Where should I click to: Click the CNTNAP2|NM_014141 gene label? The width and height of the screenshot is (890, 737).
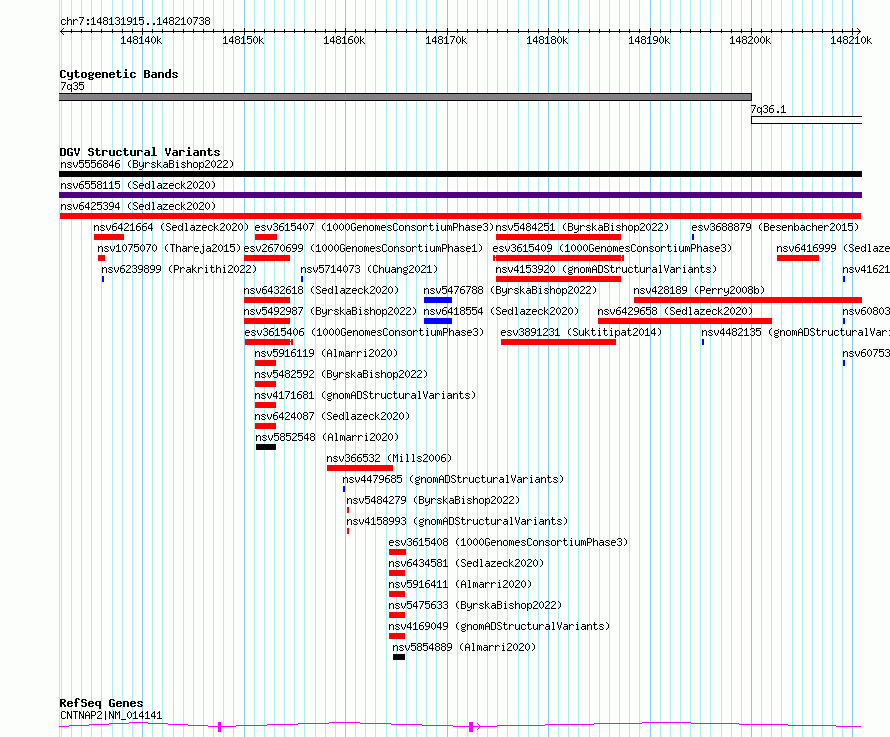tap(111, 715)
